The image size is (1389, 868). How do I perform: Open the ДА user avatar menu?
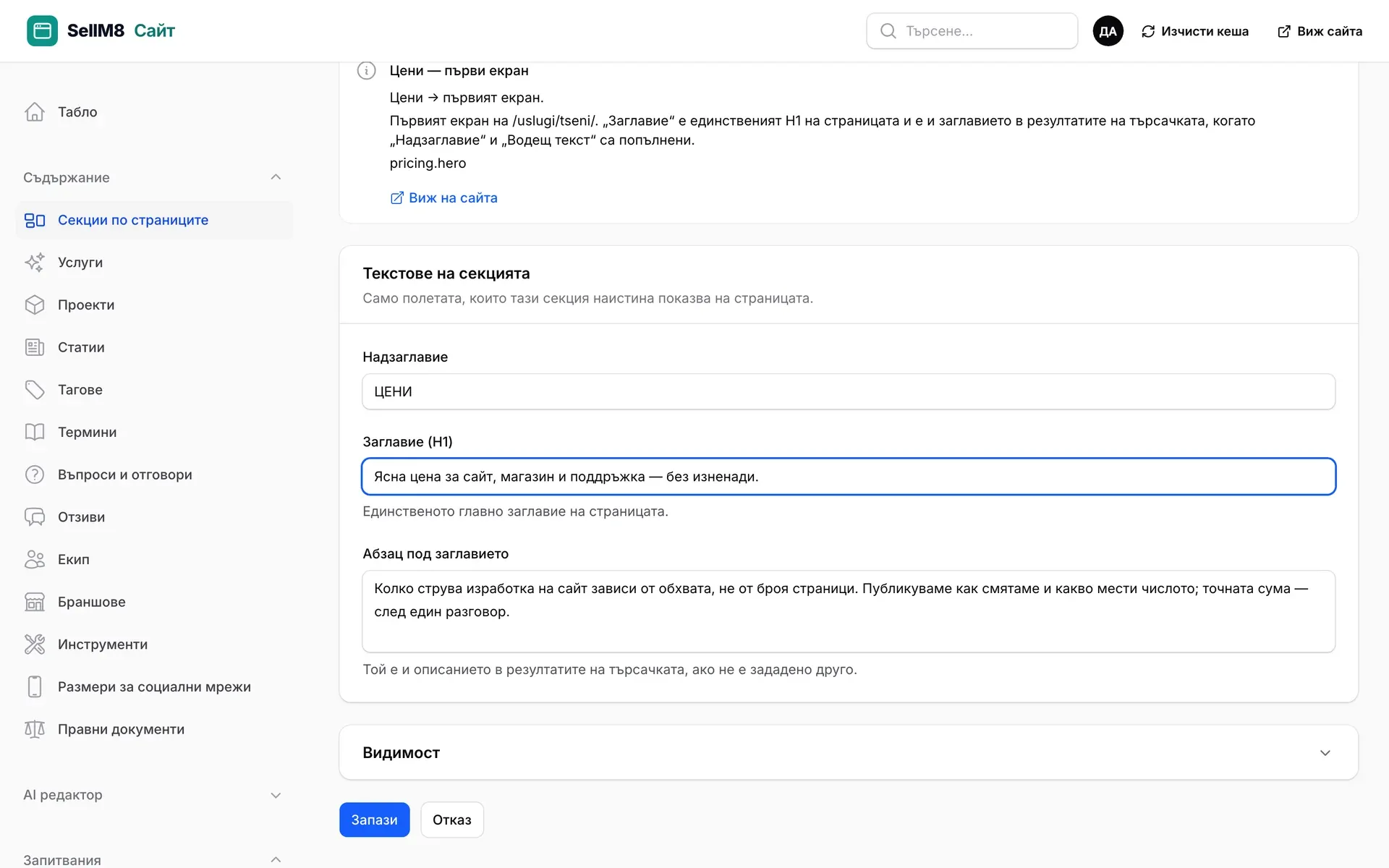coord(1108,31)
